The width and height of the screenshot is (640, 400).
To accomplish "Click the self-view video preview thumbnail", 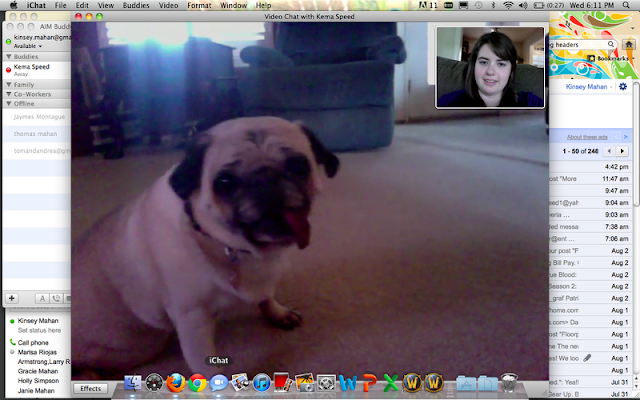I will [x=490, y=67].
